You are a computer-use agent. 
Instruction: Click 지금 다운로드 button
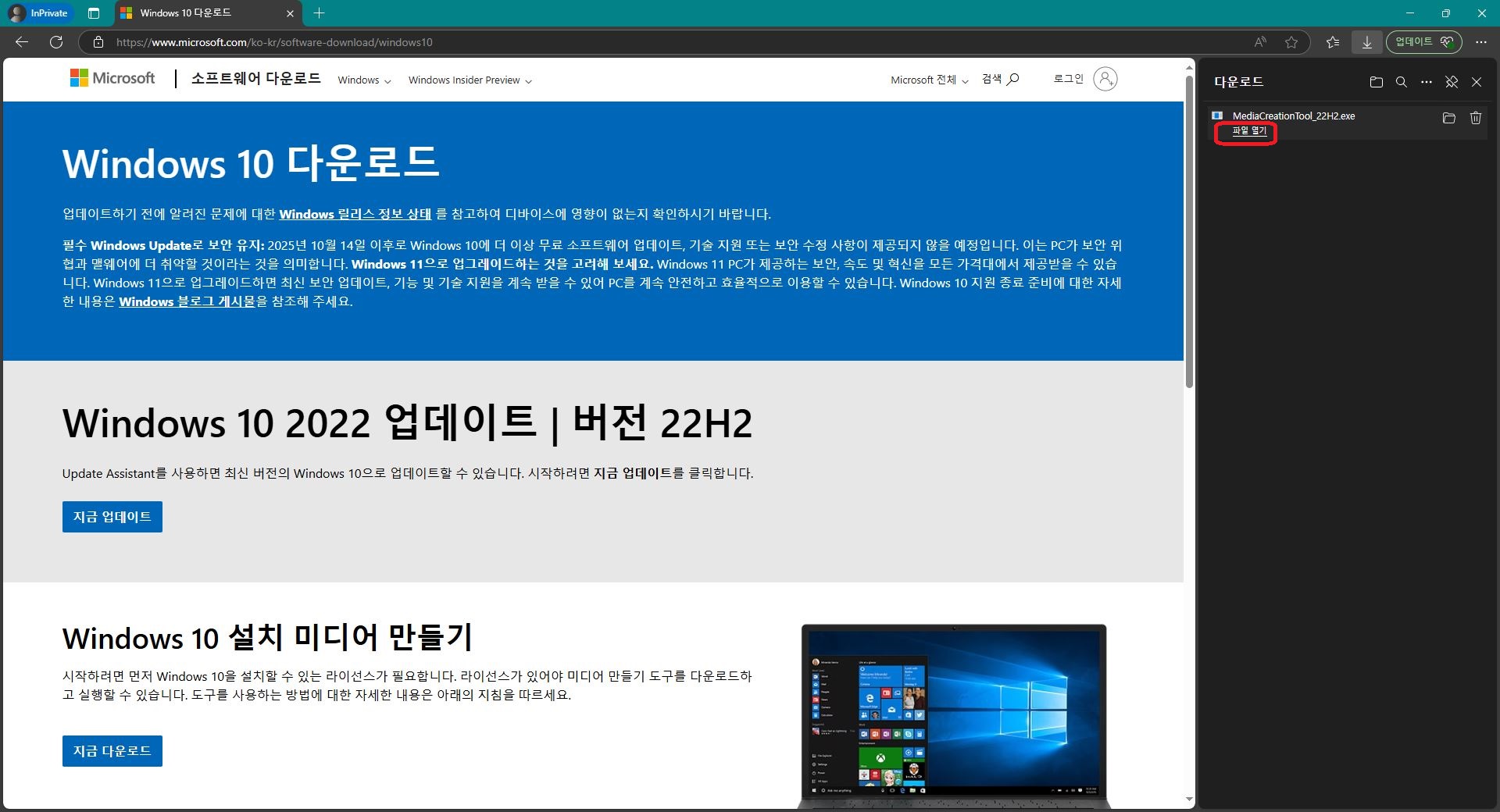(112, 751)
